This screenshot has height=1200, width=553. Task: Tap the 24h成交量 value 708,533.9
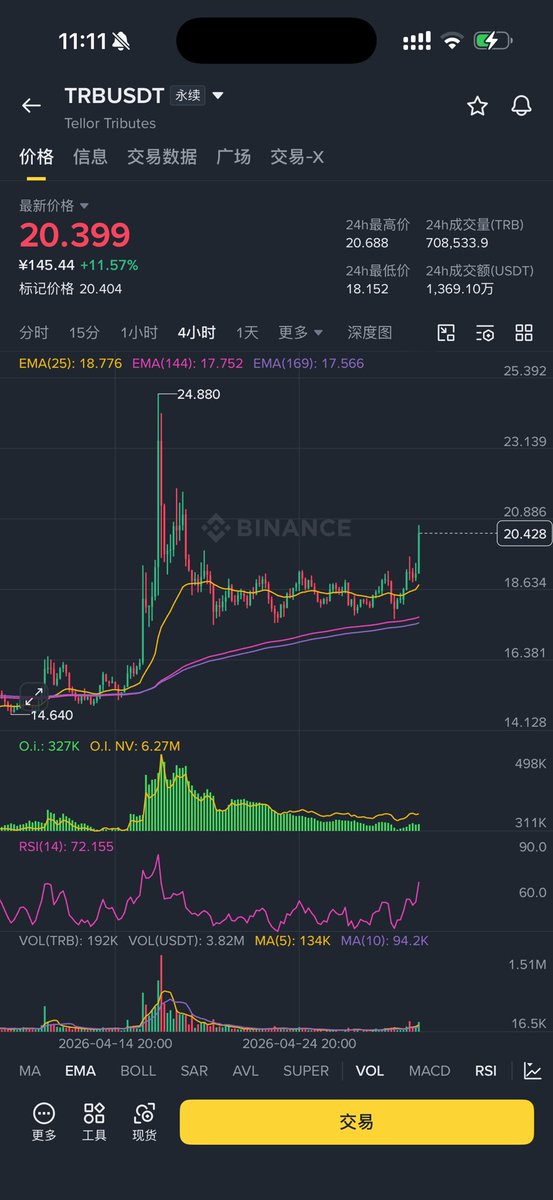click(457, 243)
